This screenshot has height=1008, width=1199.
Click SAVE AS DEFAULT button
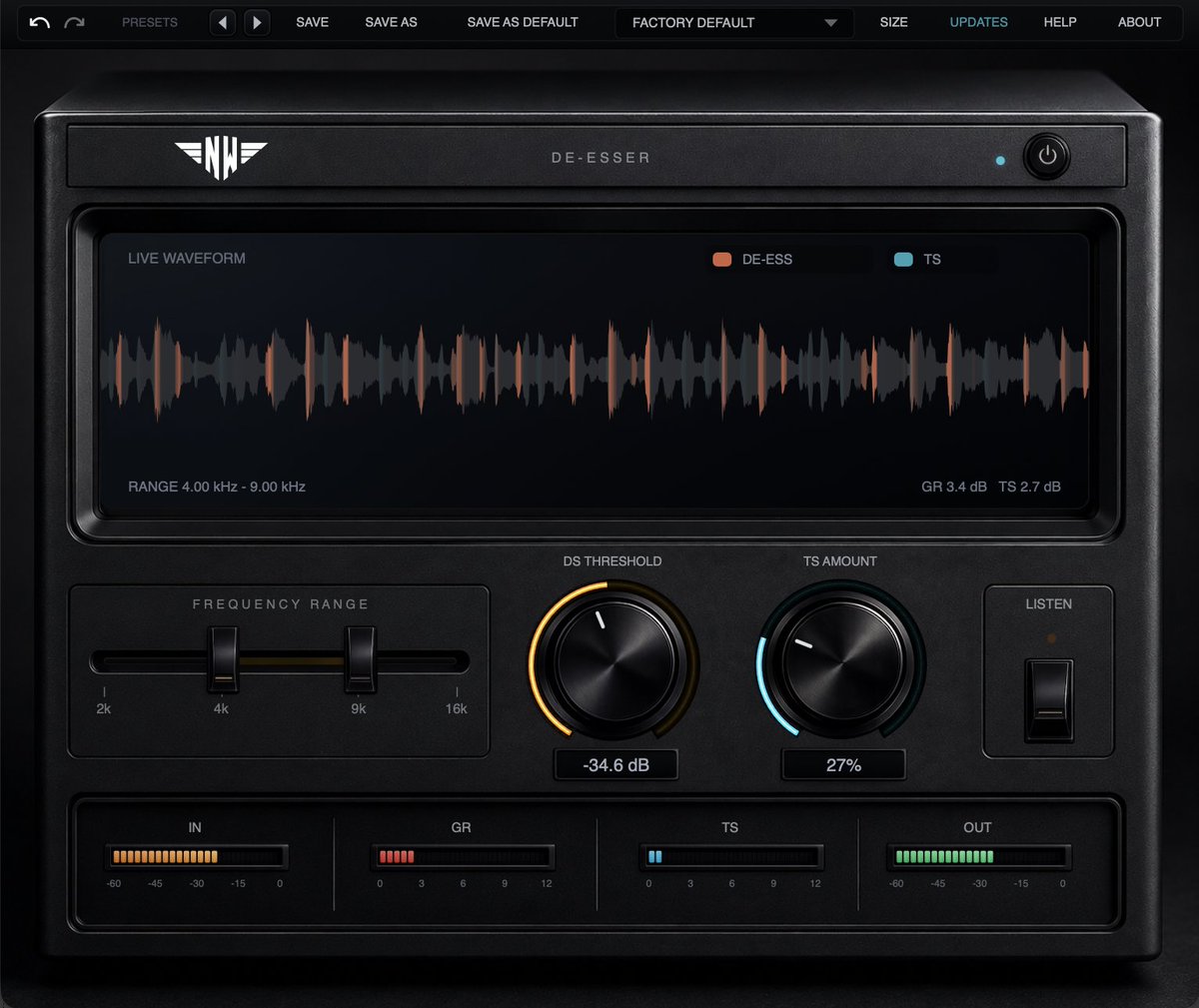pos(523,22)
